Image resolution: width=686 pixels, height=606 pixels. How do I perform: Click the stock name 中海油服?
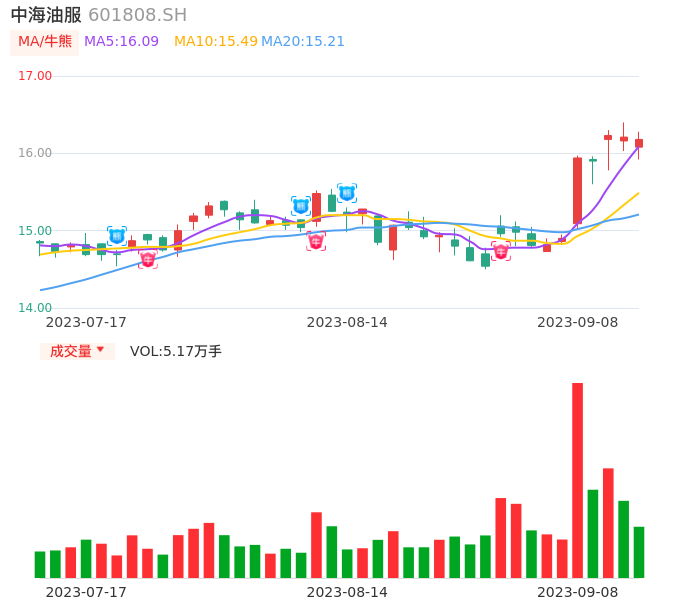point(46,15)
